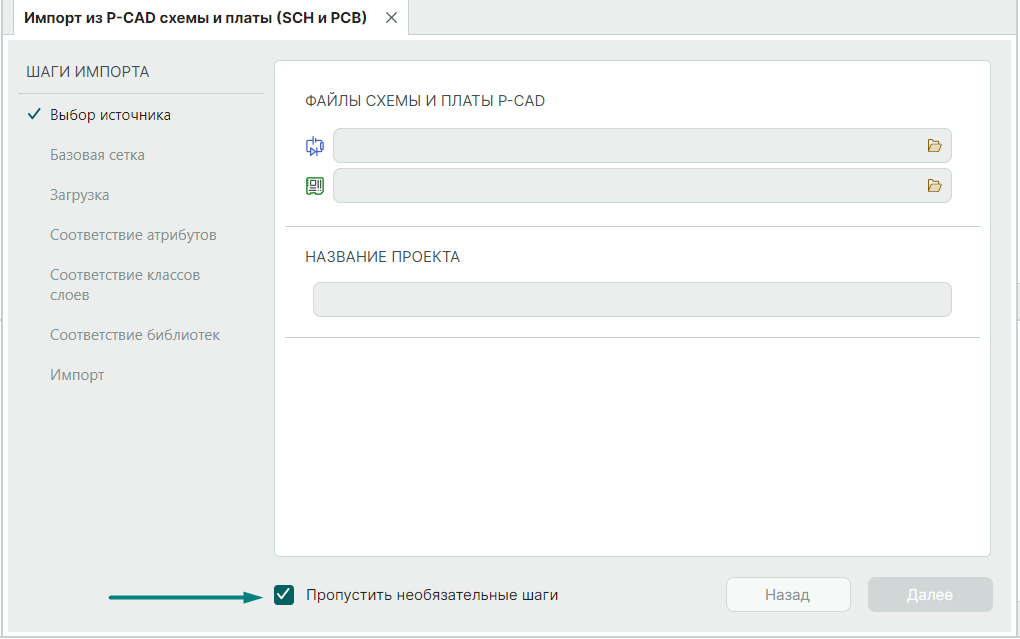Image resolution: width=1020 pixels, height=639 pixels.
Task: Select the 'Соответствие классов слоев' step
Action: click(x=125, y=285)
